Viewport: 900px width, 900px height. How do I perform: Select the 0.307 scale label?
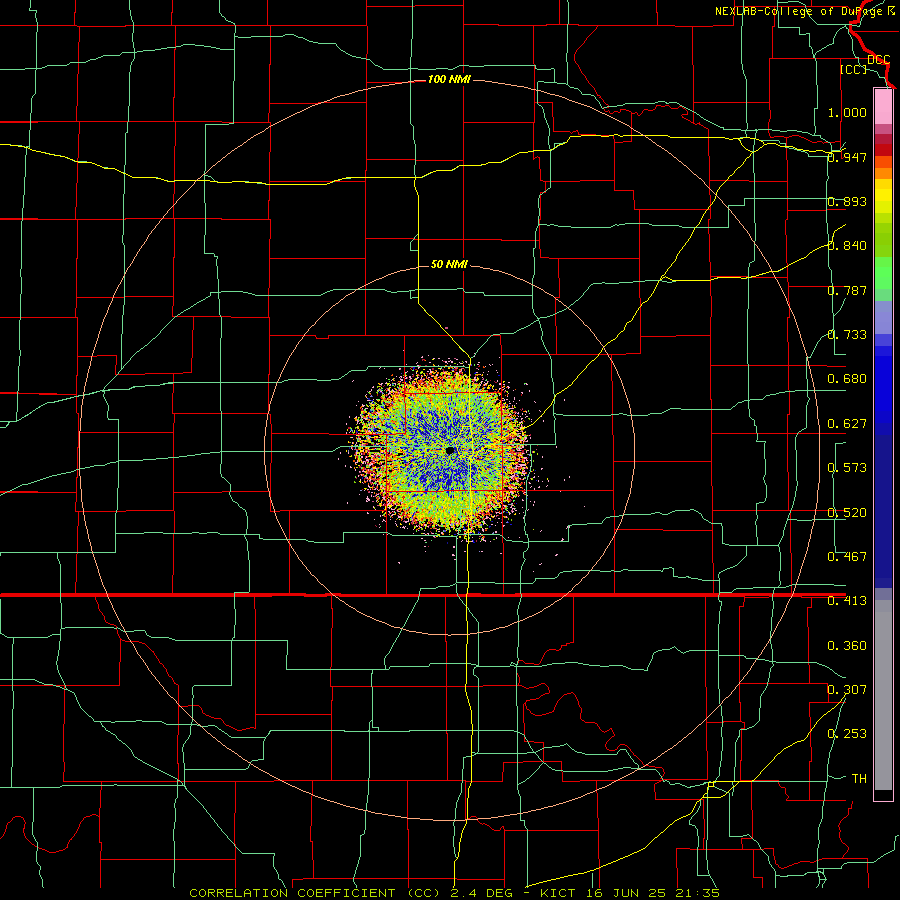pyautogui.click(x=847, y=689)
